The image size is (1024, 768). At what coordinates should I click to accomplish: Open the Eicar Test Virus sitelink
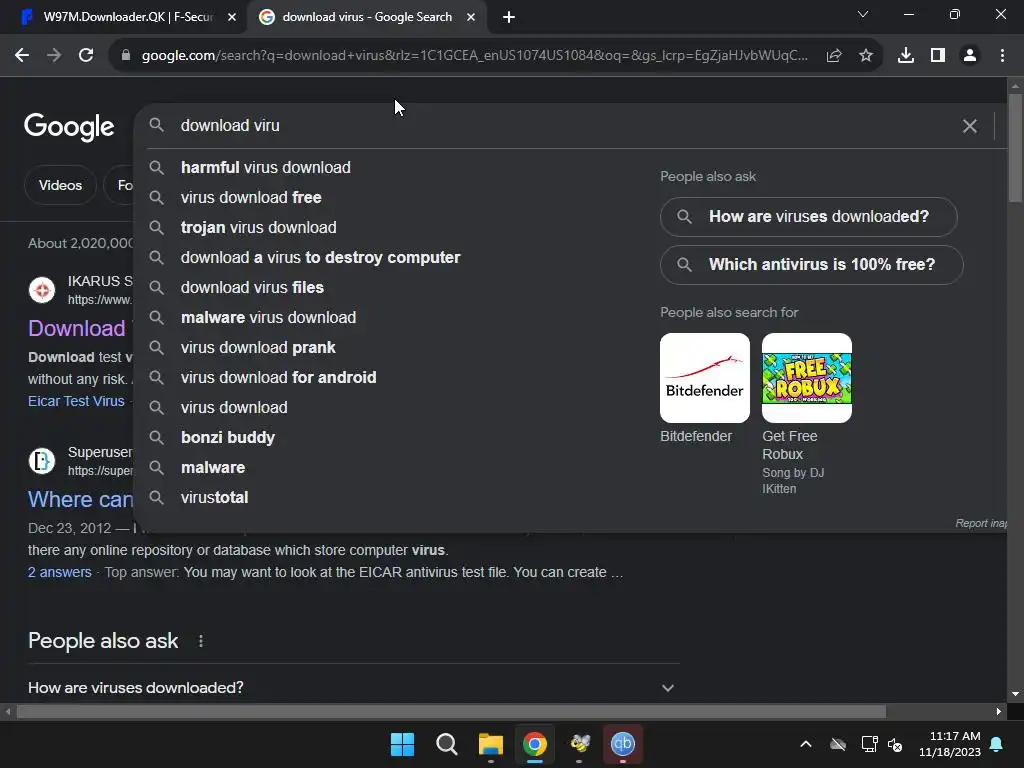click(x=76, y=402)
